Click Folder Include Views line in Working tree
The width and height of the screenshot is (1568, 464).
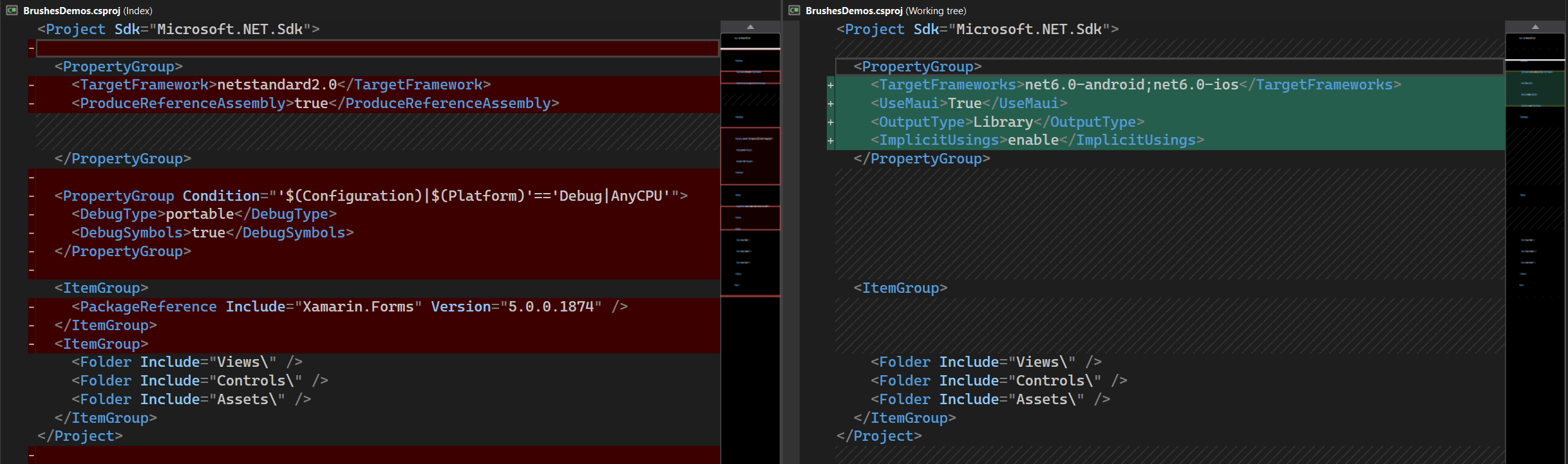tap(986, 362)
